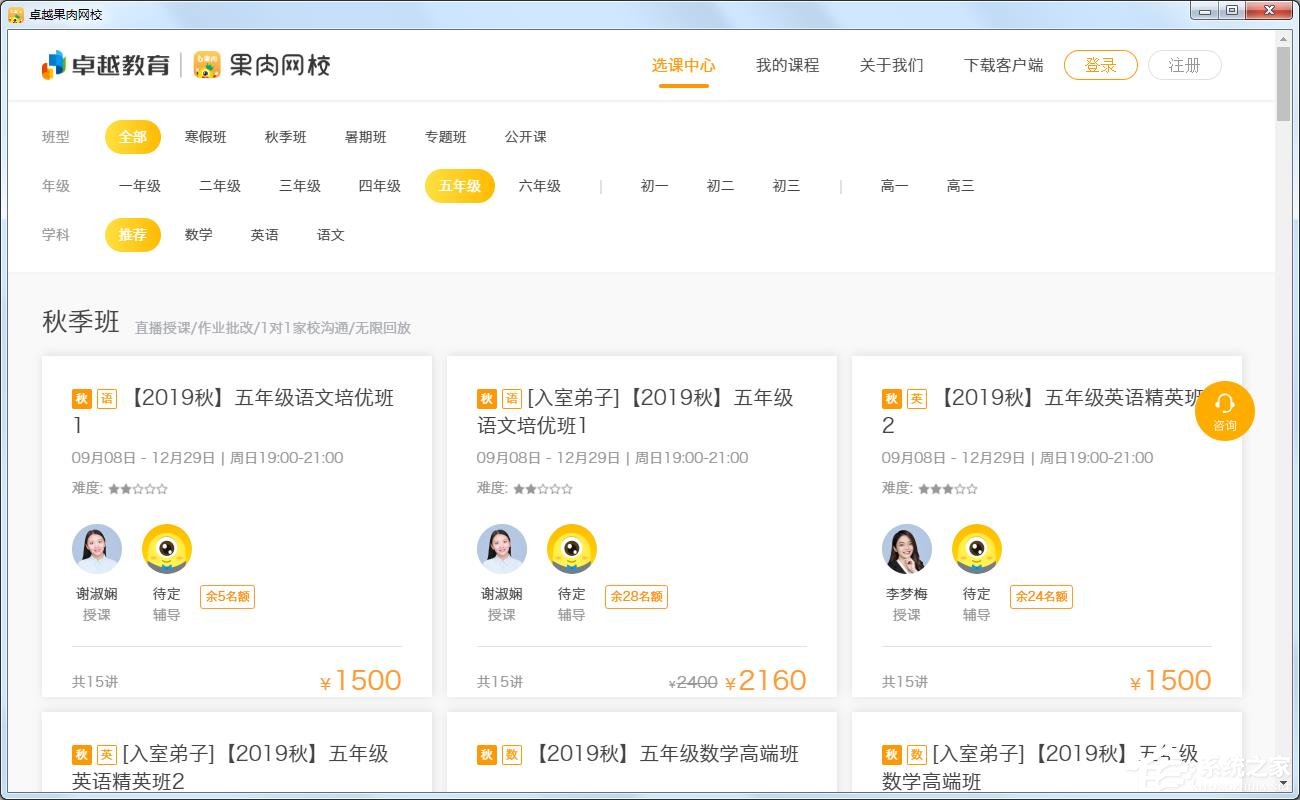Click 谢淑娴 teacher avatar in first course card
Screen dimensions: 1300x800
[x=97, y=549]
